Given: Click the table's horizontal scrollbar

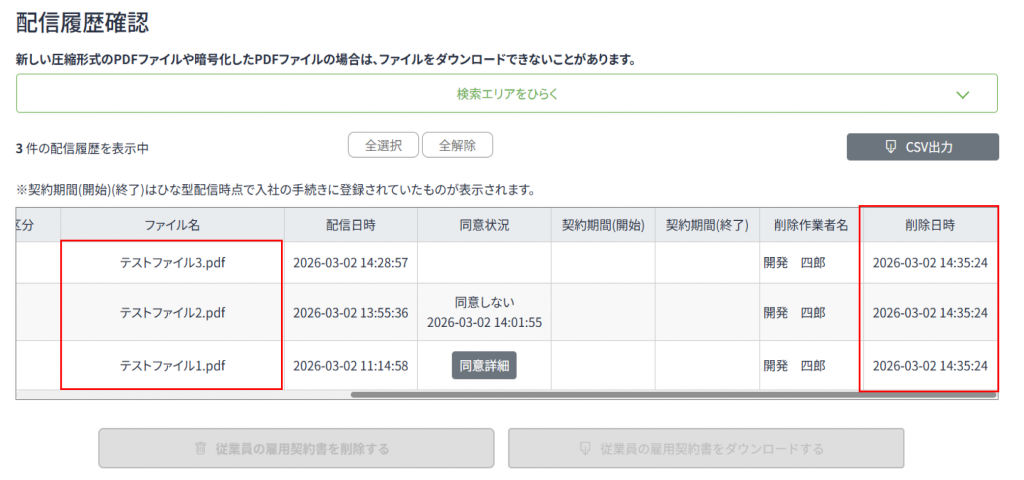Looking at the screenshot, I should [672, 395].
